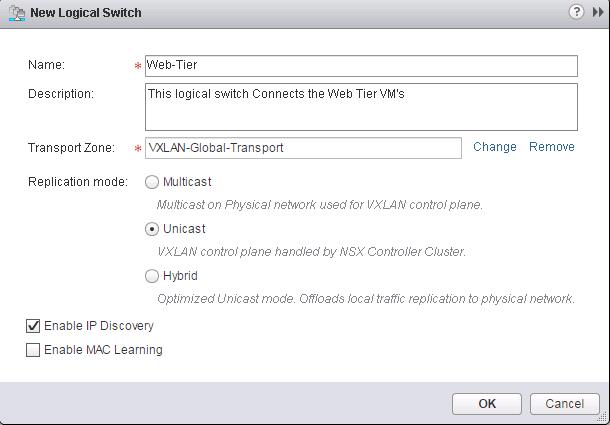Select the Multicast replication mode
The height and width of the screenshot is (425, 610).
pyautogui.click(x=152, y=182)
